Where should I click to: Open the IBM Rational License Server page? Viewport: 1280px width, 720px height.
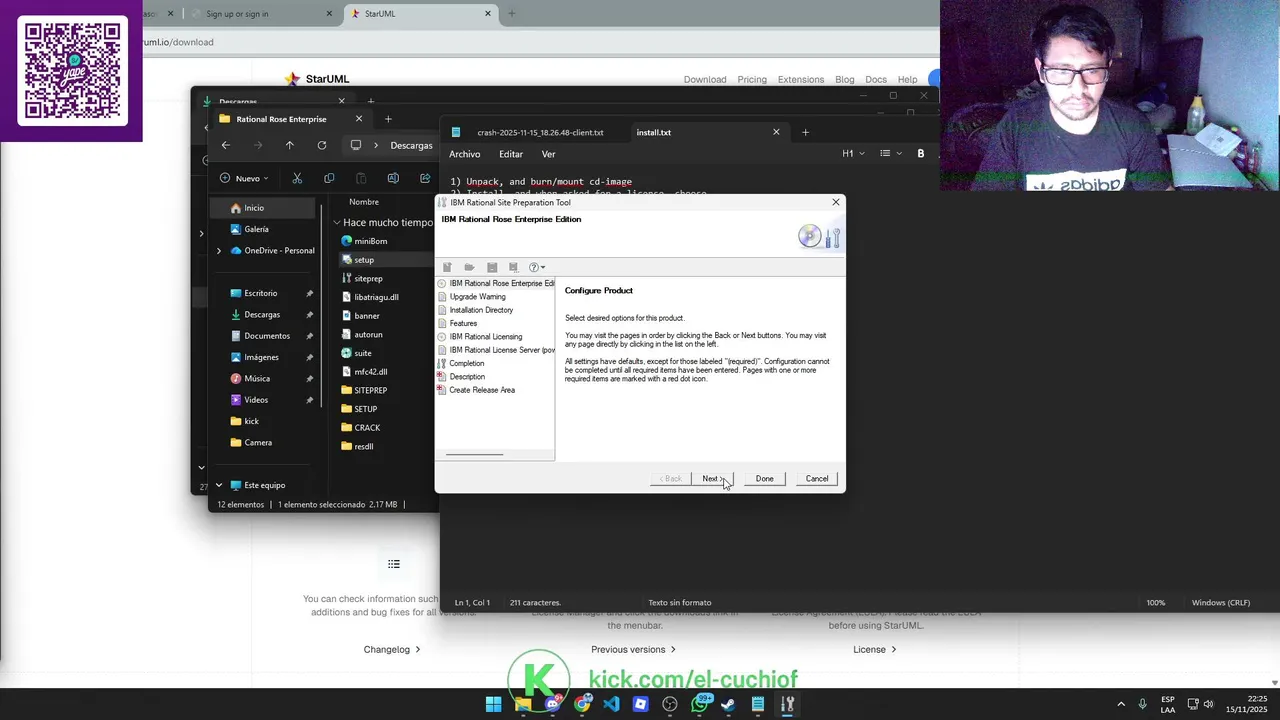(501, 350)
